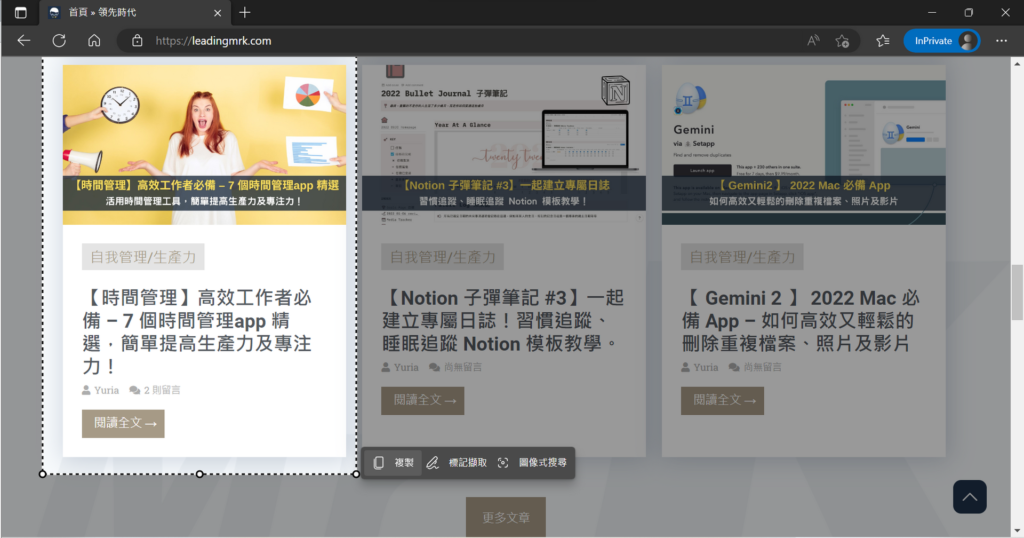Activate the Read aloud icon
Viewport: 1024px width, 538px height.
813,40
